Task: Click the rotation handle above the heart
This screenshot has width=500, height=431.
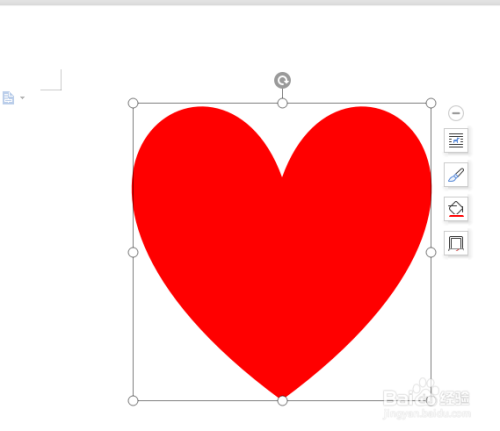Action: point(282,80)
